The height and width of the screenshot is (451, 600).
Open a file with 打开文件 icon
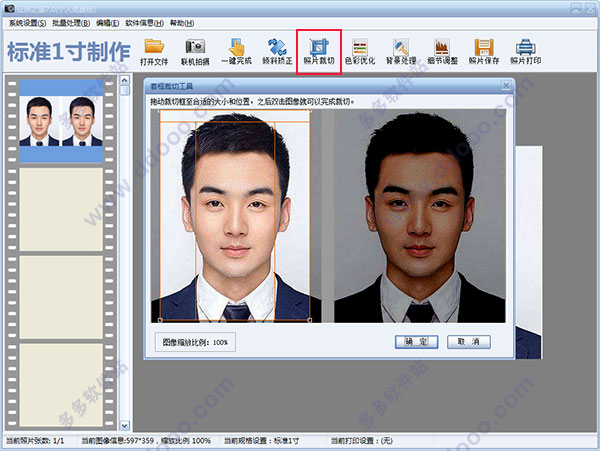point(154,52)
